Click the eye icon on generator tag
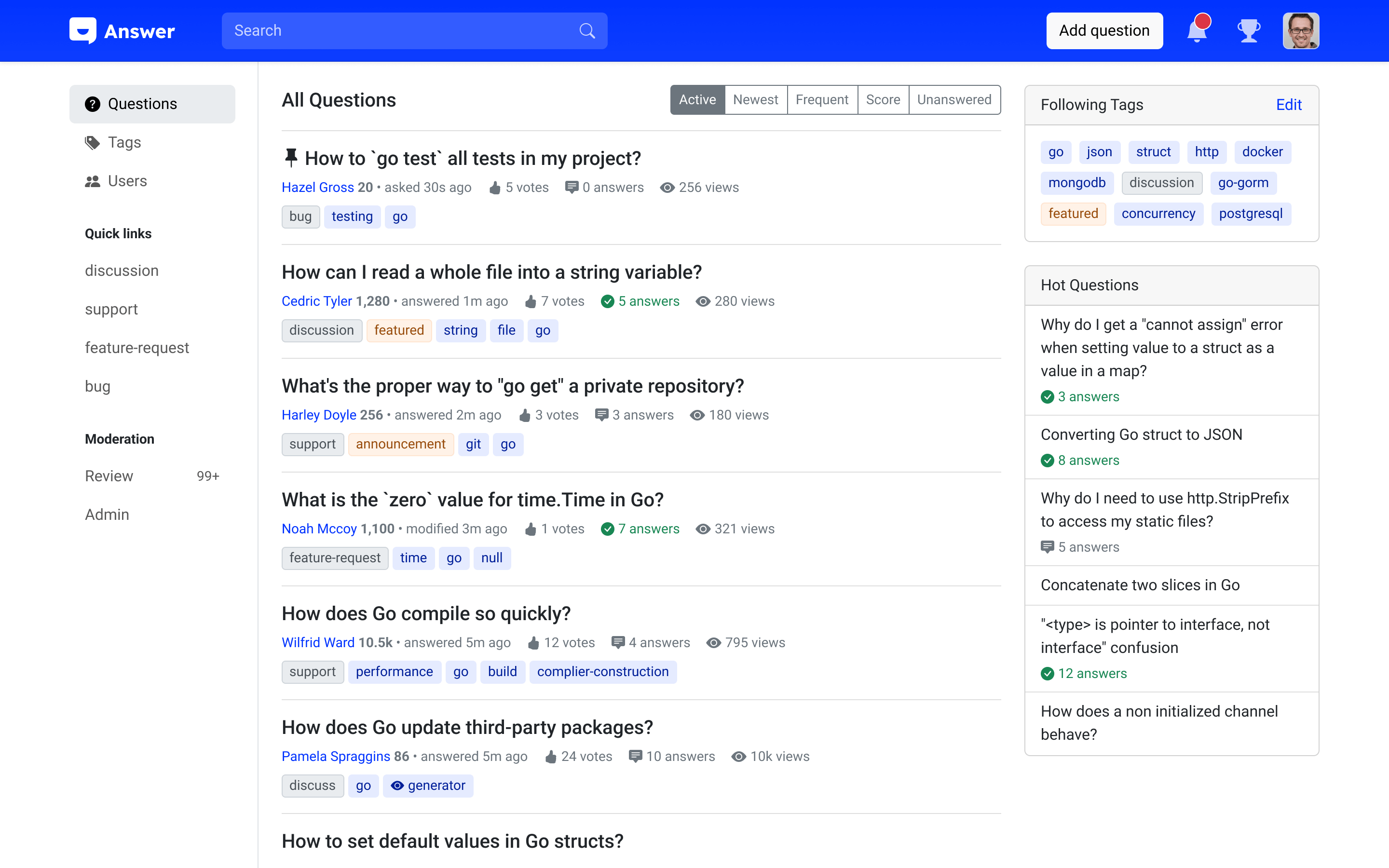The height and width of the screenshot is (868, 1389). click(397, 786)
